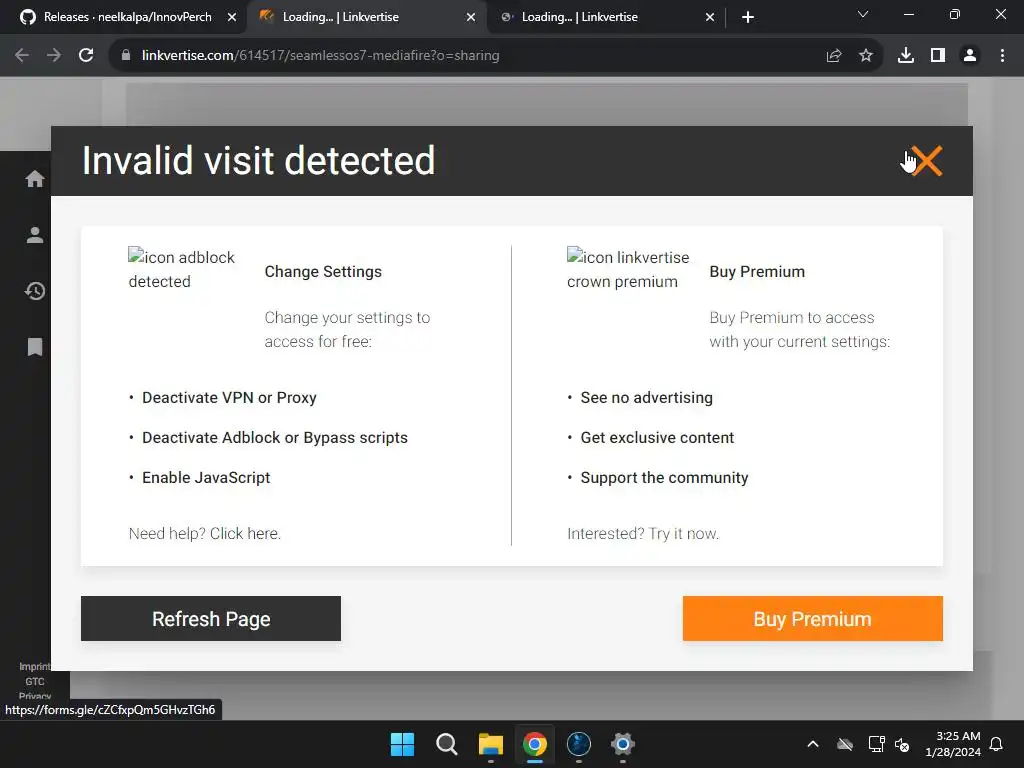Viewport: 1024px width, 768px height.
Task: Open Chrome downloads icon
Action: tap(906, 56)
